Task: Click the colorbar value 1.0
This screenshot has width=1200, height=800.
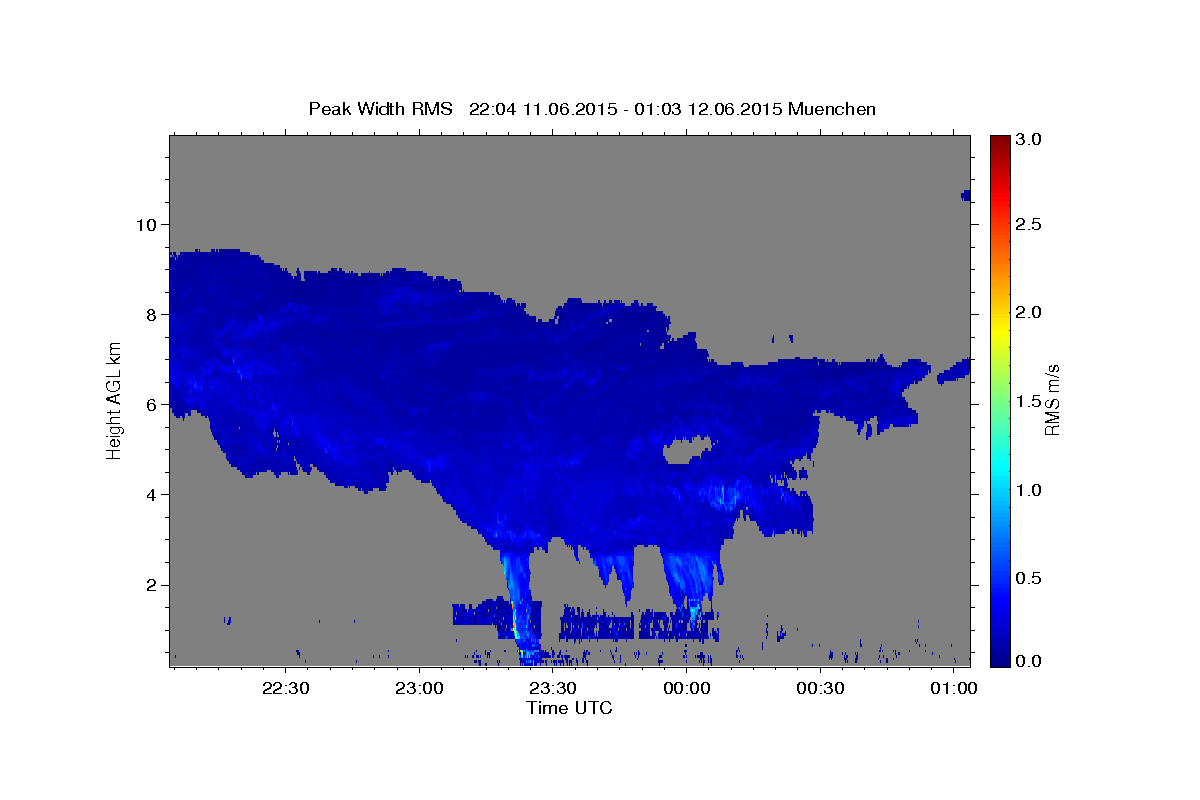Action: (1029, 490)
